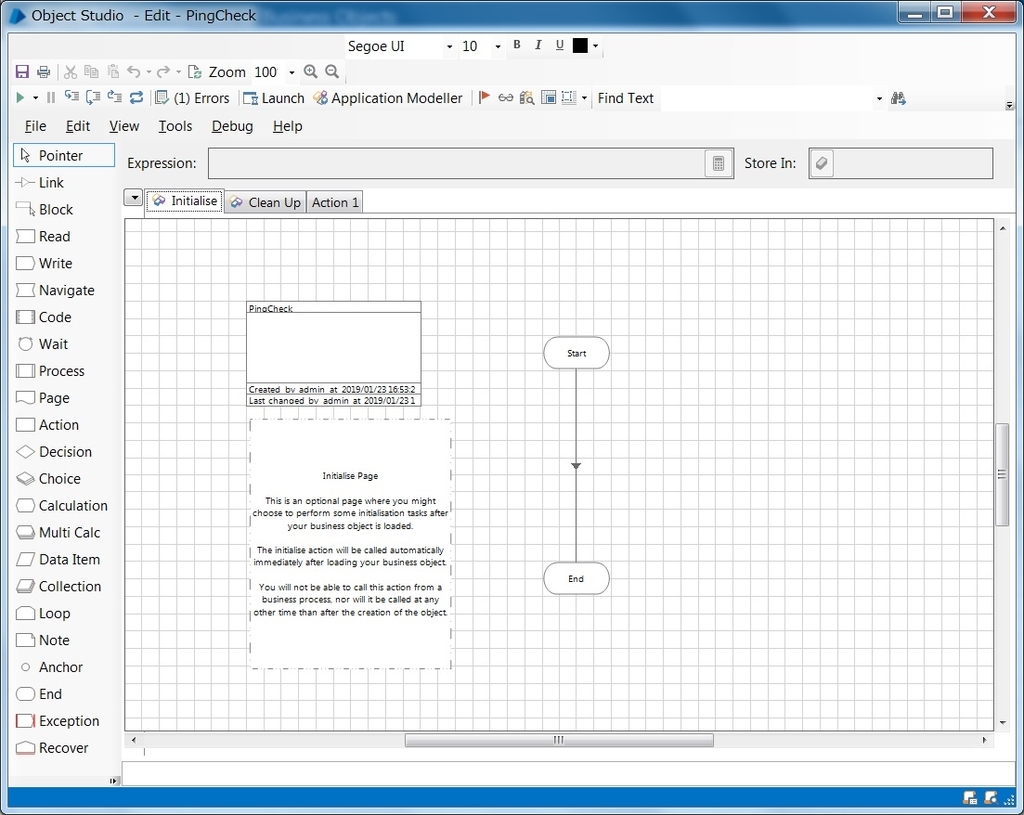Open the Zoom percentage dropdown
Image resolution: width=1024 pixels, height=815 pixels.
[292, 72]
